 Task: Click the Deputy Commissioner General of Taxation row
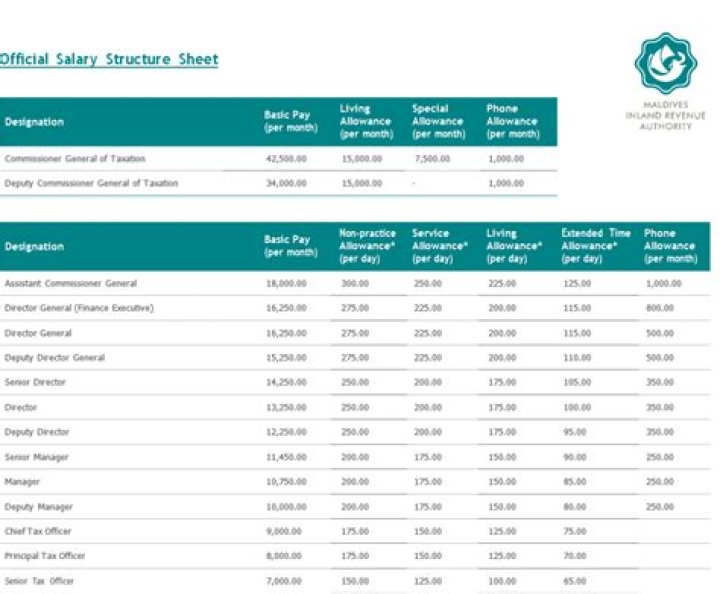[92, 184]
